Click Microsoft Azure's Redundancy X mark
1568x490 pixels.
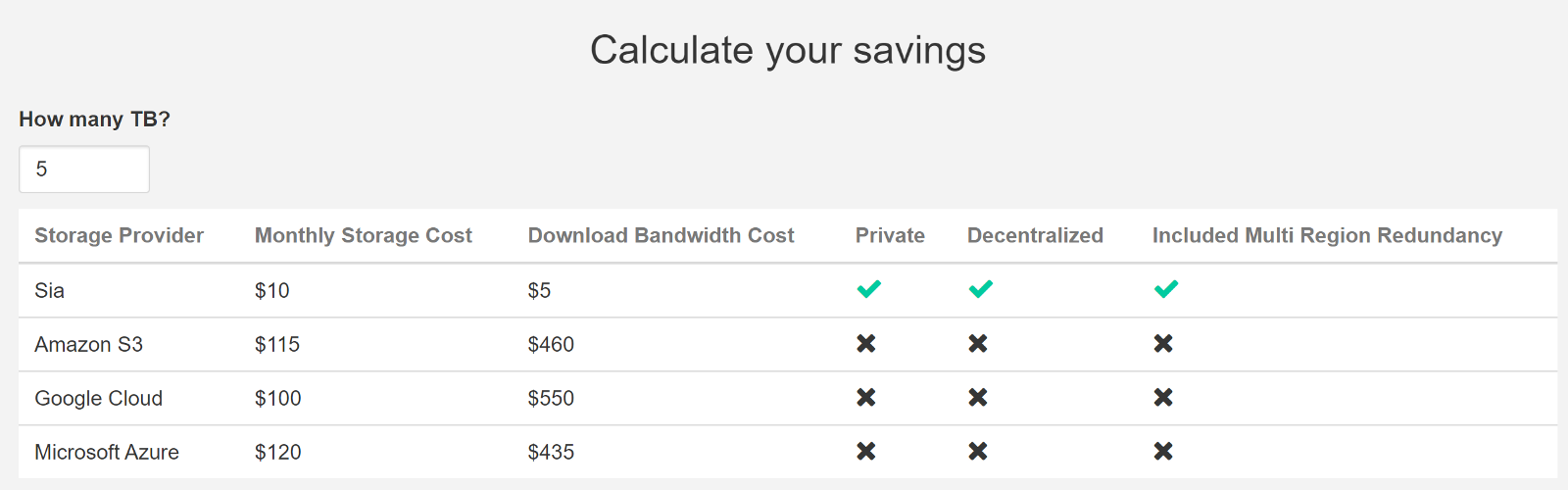click(1163, 452)
